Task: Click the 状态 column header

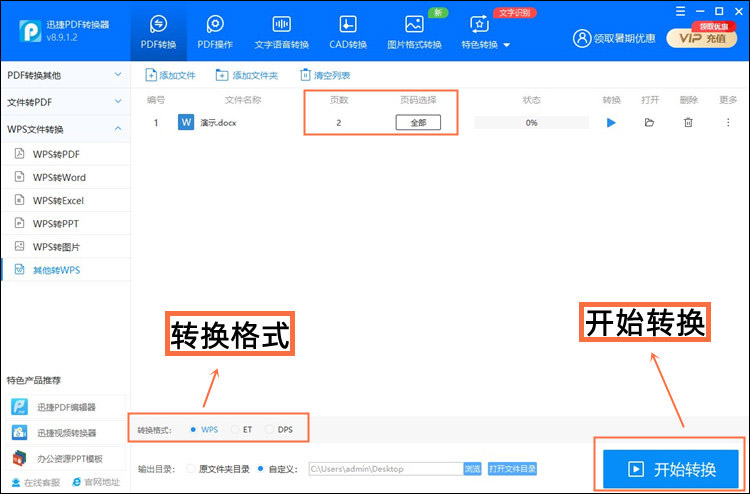Action: point(531,100)
